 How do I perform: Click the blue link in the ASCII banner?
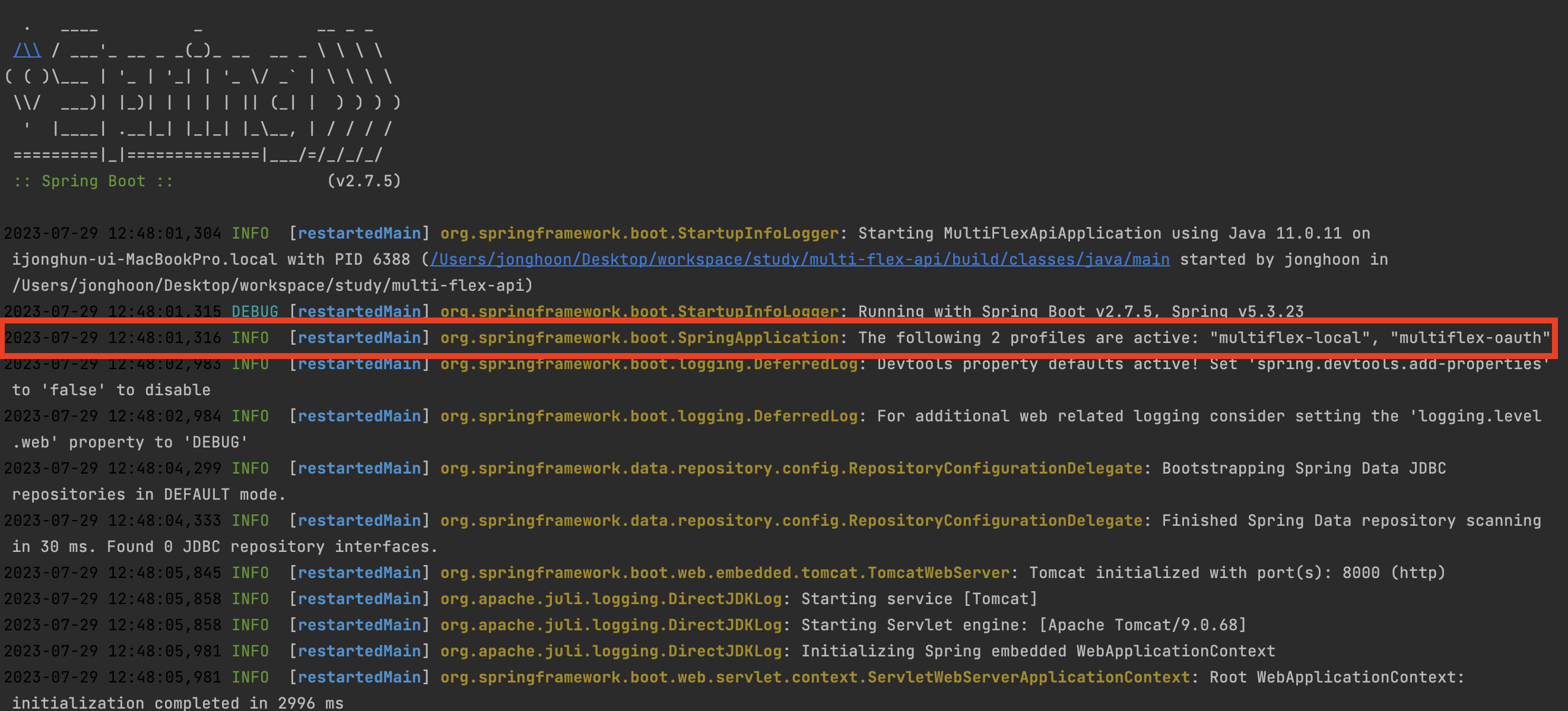(27, 50)
